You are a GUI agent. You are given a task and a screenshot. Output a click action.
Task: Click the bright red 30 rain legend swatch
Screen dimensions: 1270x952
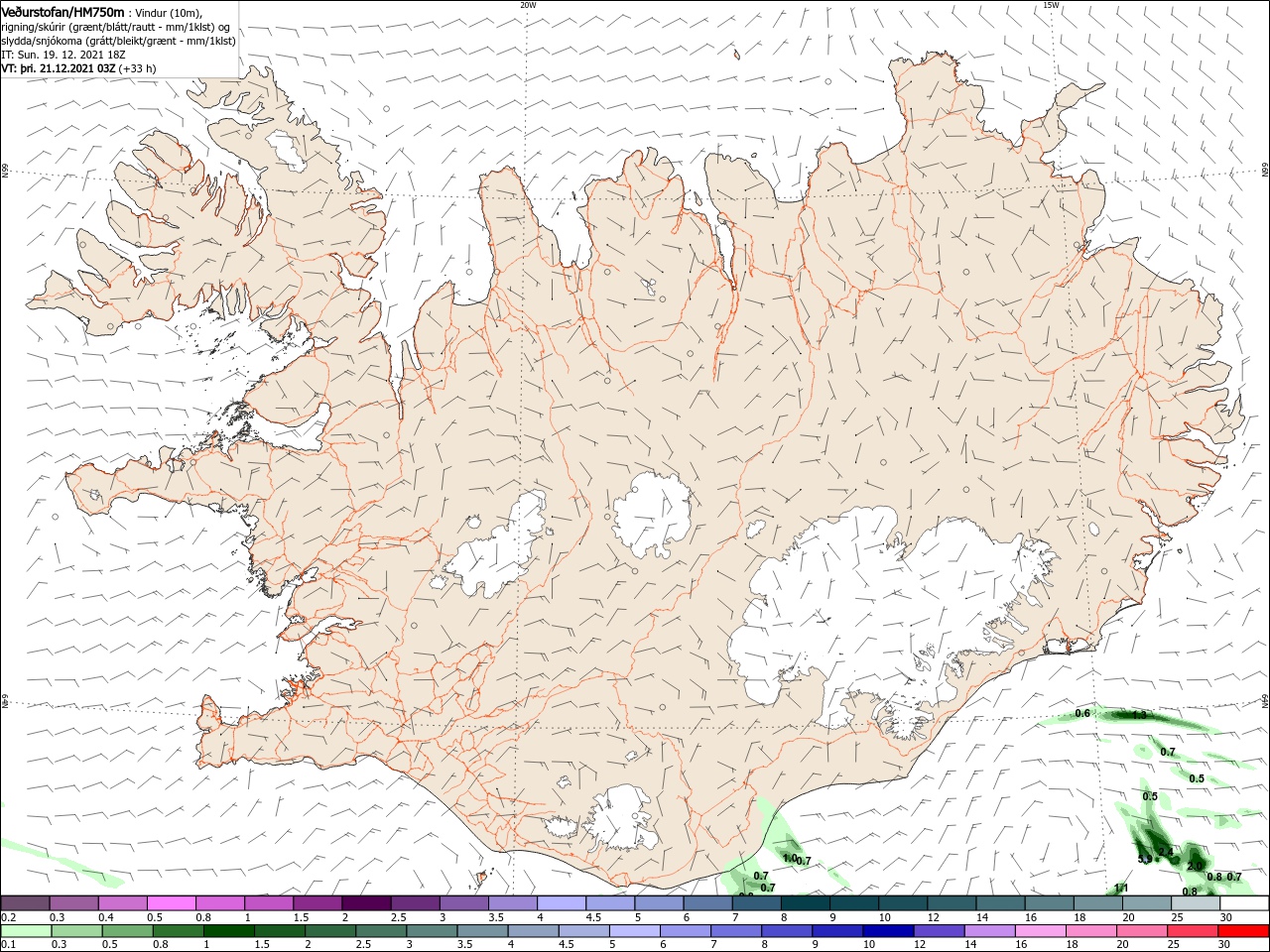pos(1243,931)
